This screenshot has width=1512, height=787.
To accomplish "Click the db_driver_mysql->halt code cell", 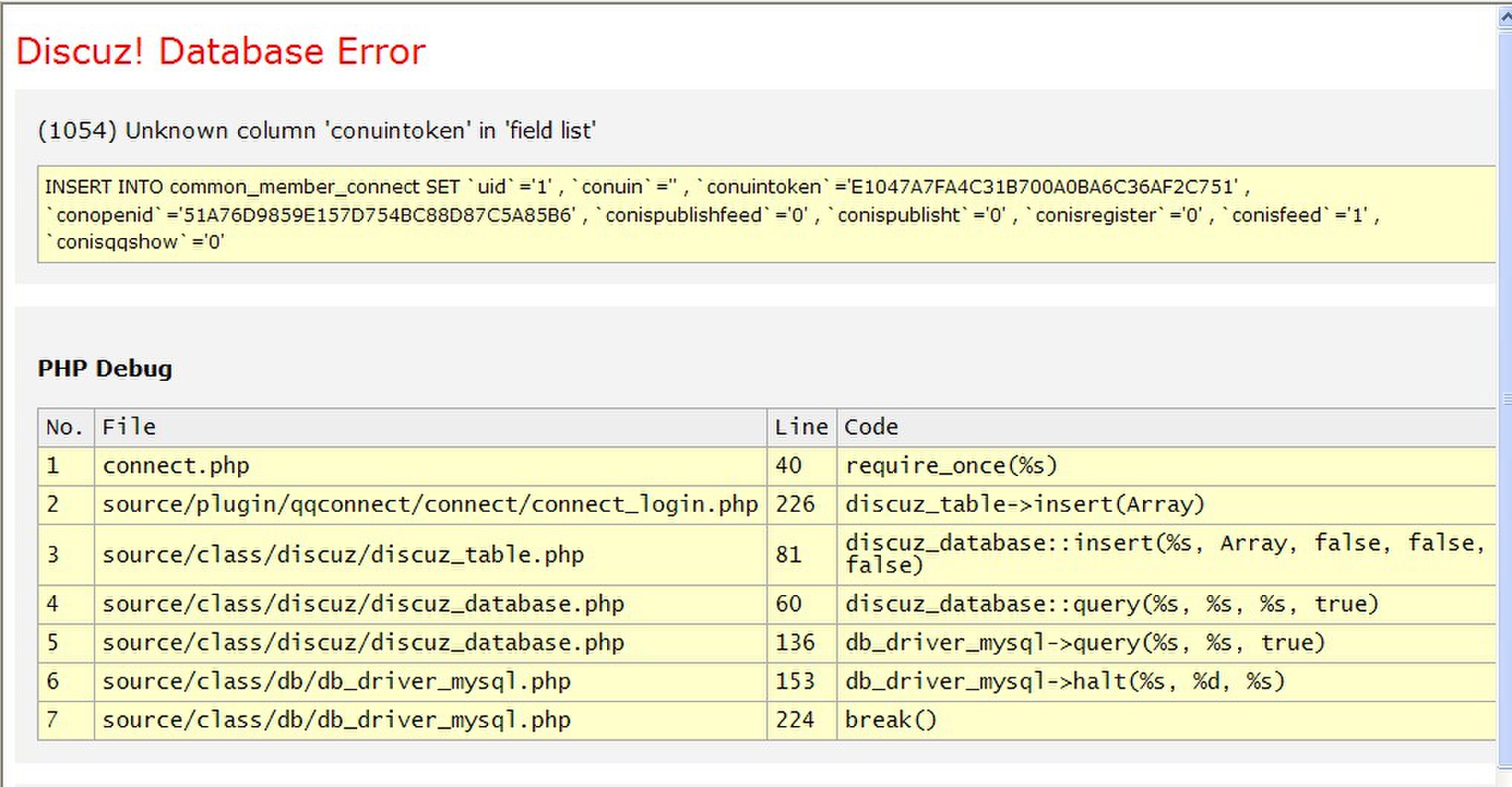I will coord(1064,681).
